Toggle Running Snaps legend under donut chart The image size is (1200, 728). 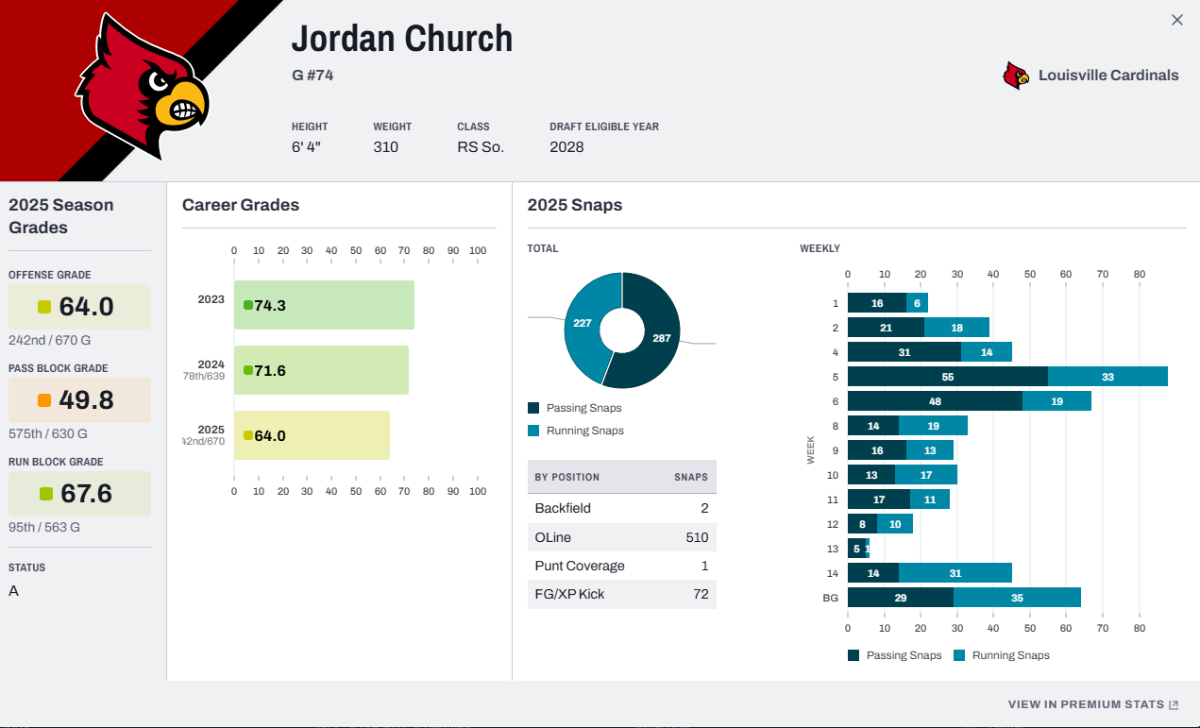[575, 430]
